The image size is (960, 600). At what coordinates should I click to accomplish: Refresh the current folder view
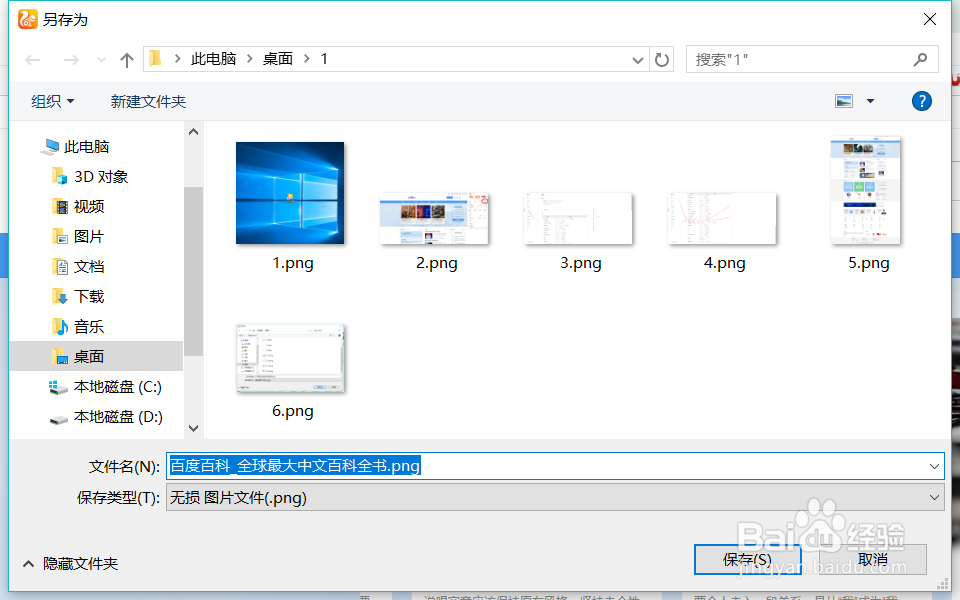pyautogui.click(x=662, y=60)
